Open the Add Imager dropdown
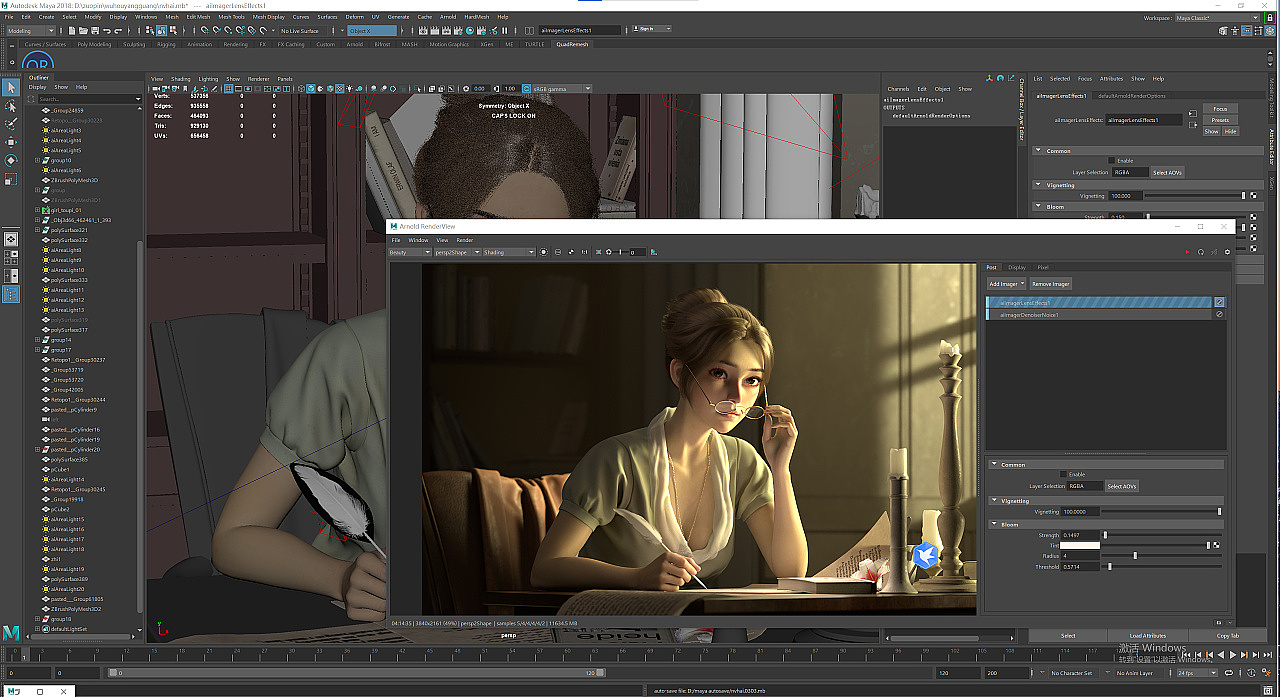This screenshot has width=1280, height=697. (x=1006, y=284)
